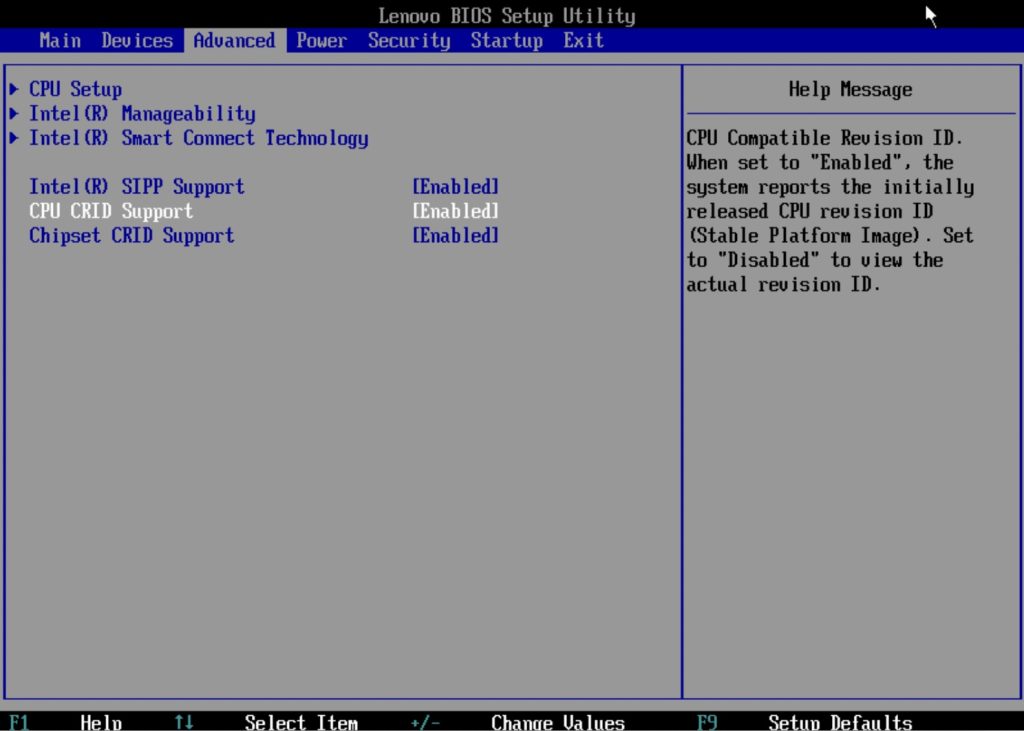Expand the CPU Setup submenu arrow
This screenshot has width=1024, height=731.
[x=14, y=89]
